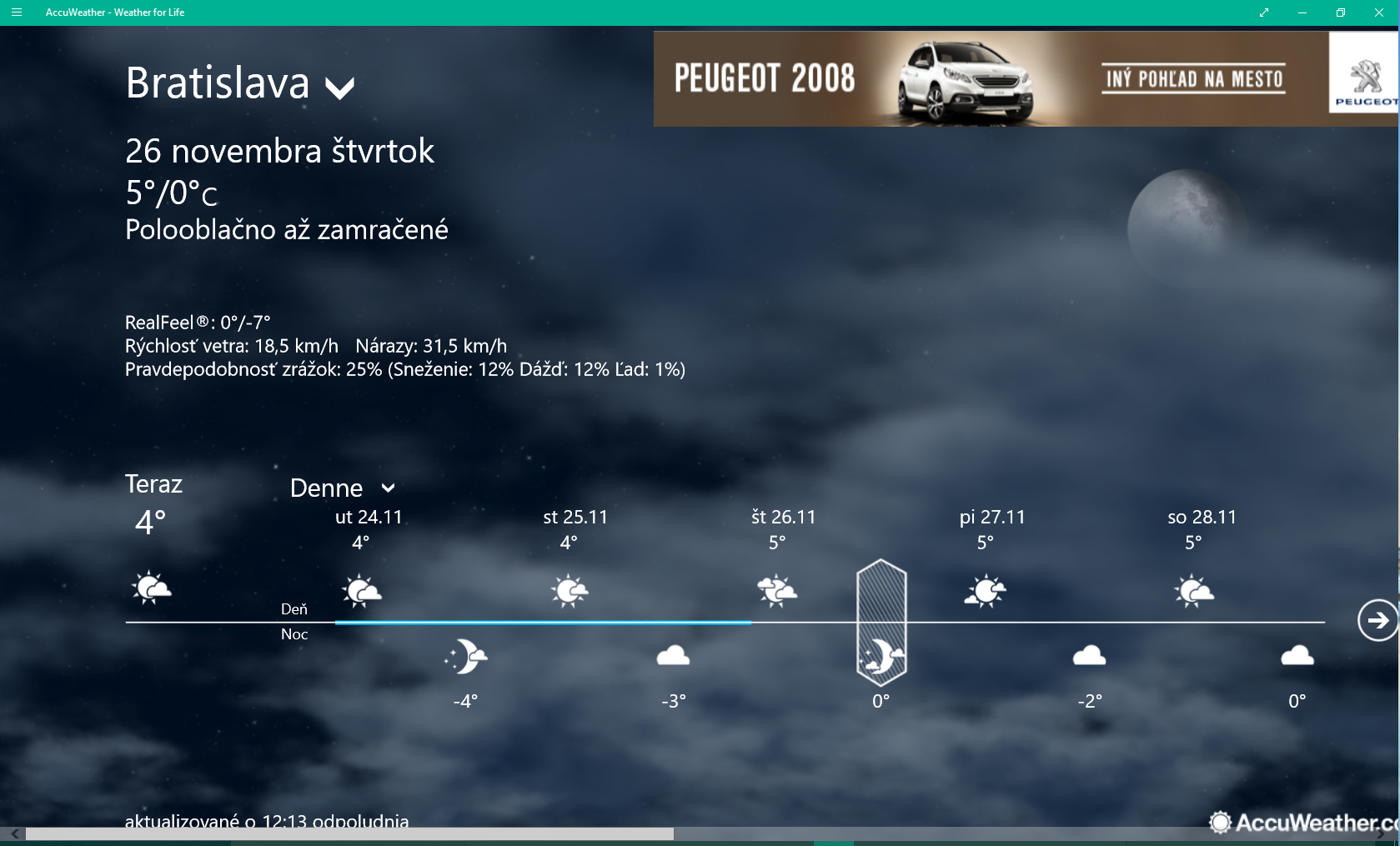1400x846 pixels.
Task: Click the night cloud icon above -3°
Action: tap(673, 656)
